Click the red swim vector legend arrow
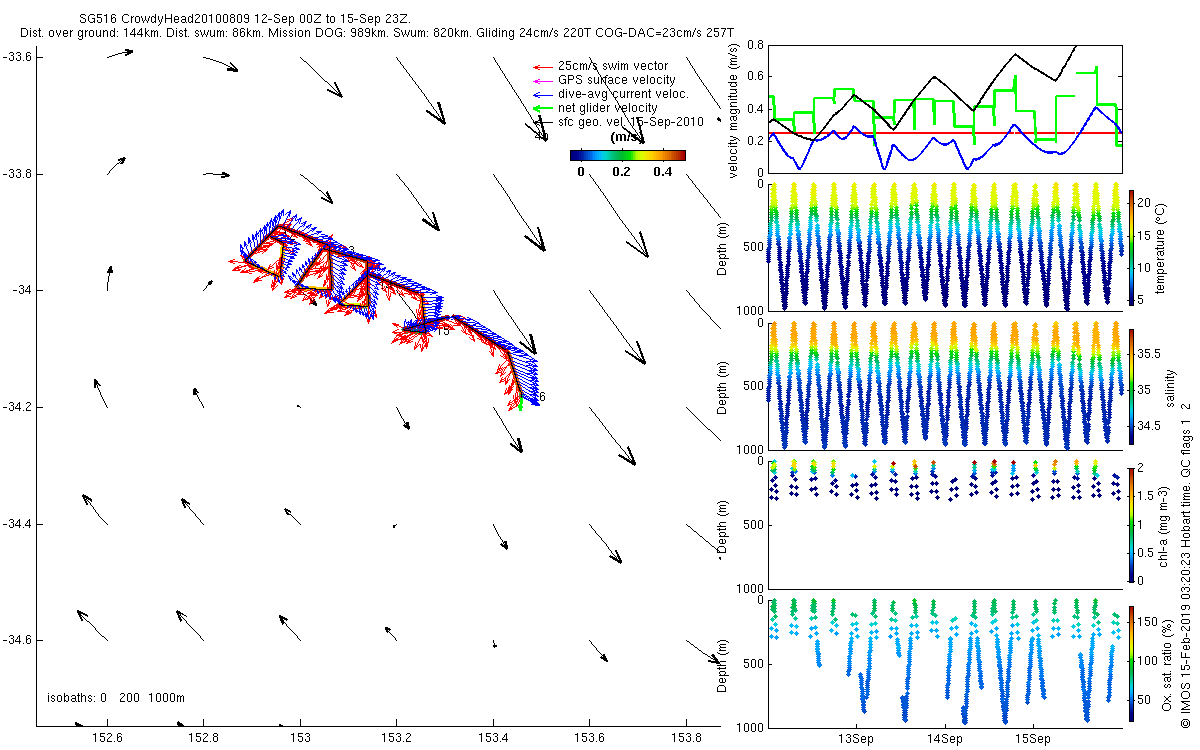The image size is (1200, 750). (x=543, y=66)
